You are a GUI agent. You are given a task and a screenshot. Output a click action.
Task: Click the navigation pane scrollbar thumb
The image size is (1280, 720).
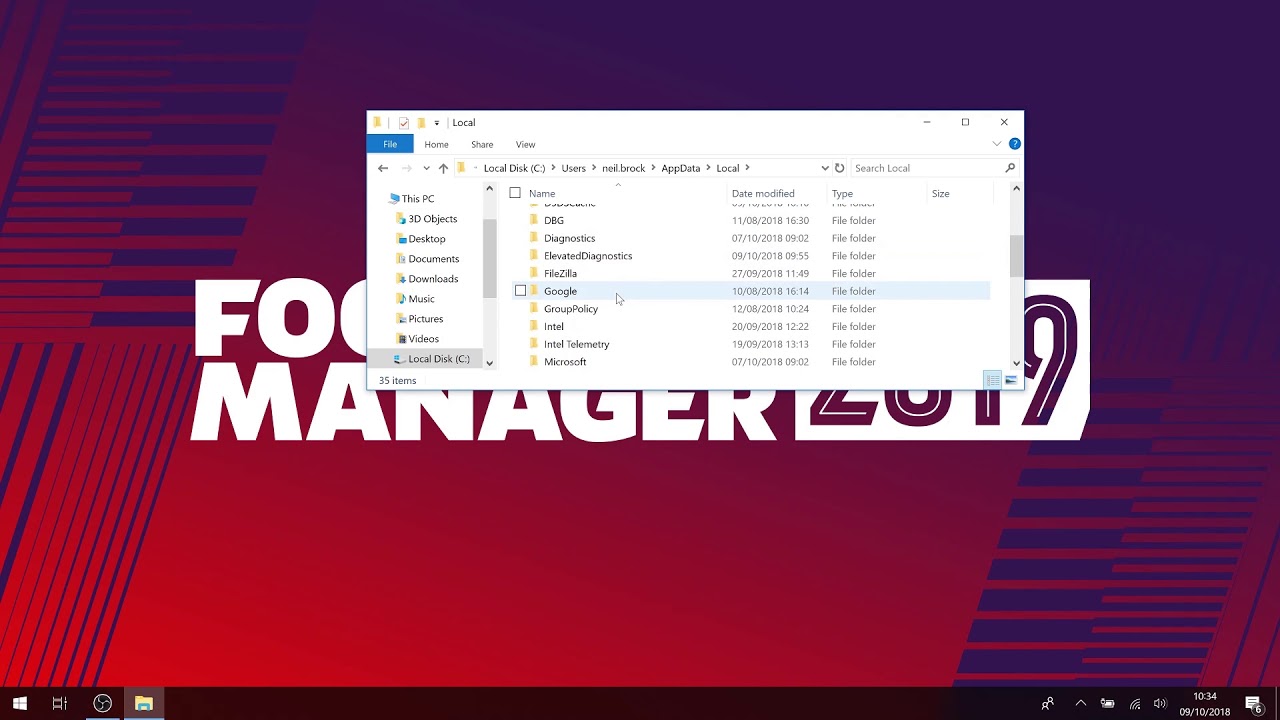click(489, 257)
